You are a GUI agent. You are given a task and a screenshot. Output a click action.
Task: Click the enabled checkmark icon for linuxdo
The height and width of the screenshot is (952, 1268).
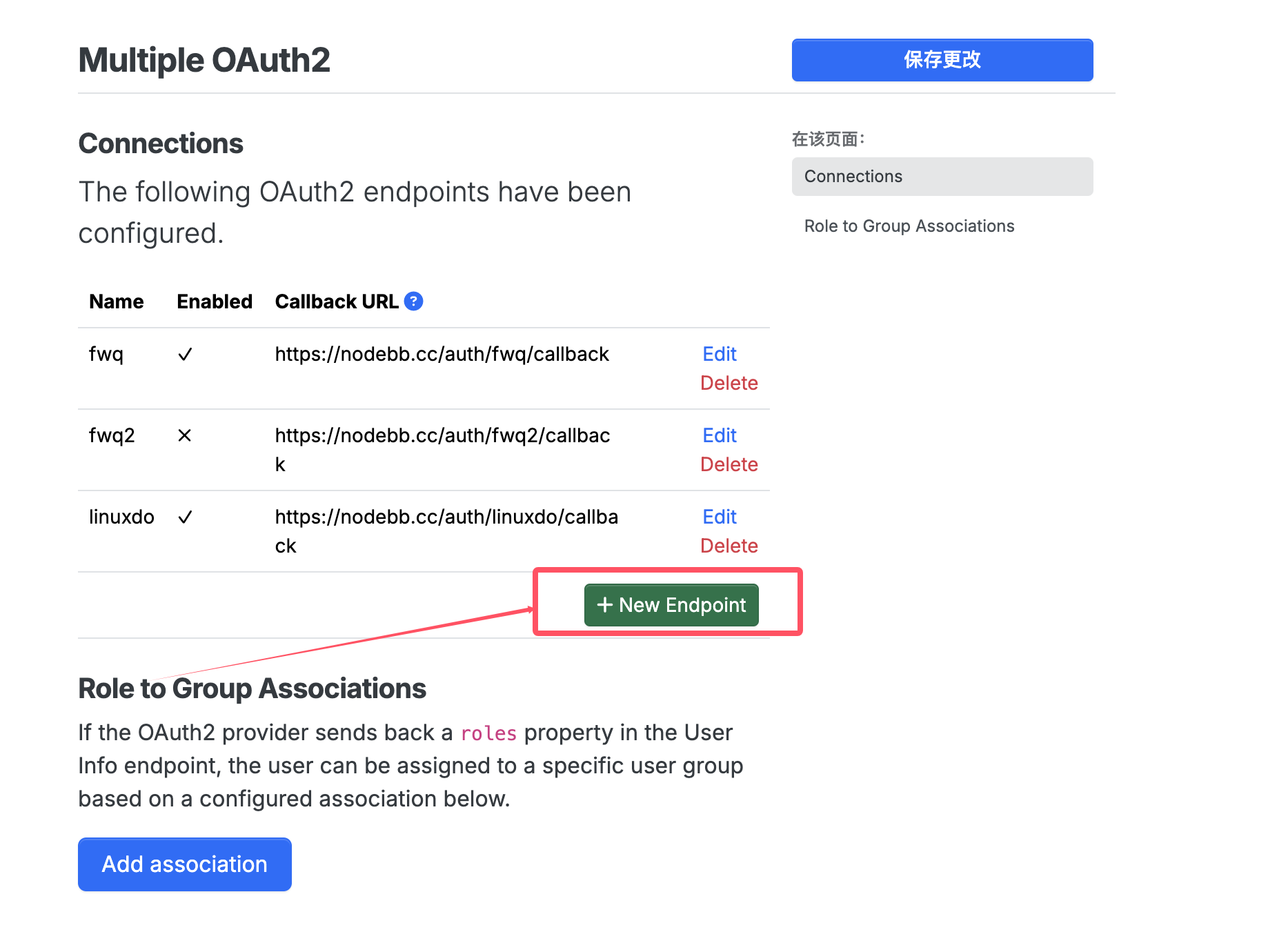pos(185,517)
